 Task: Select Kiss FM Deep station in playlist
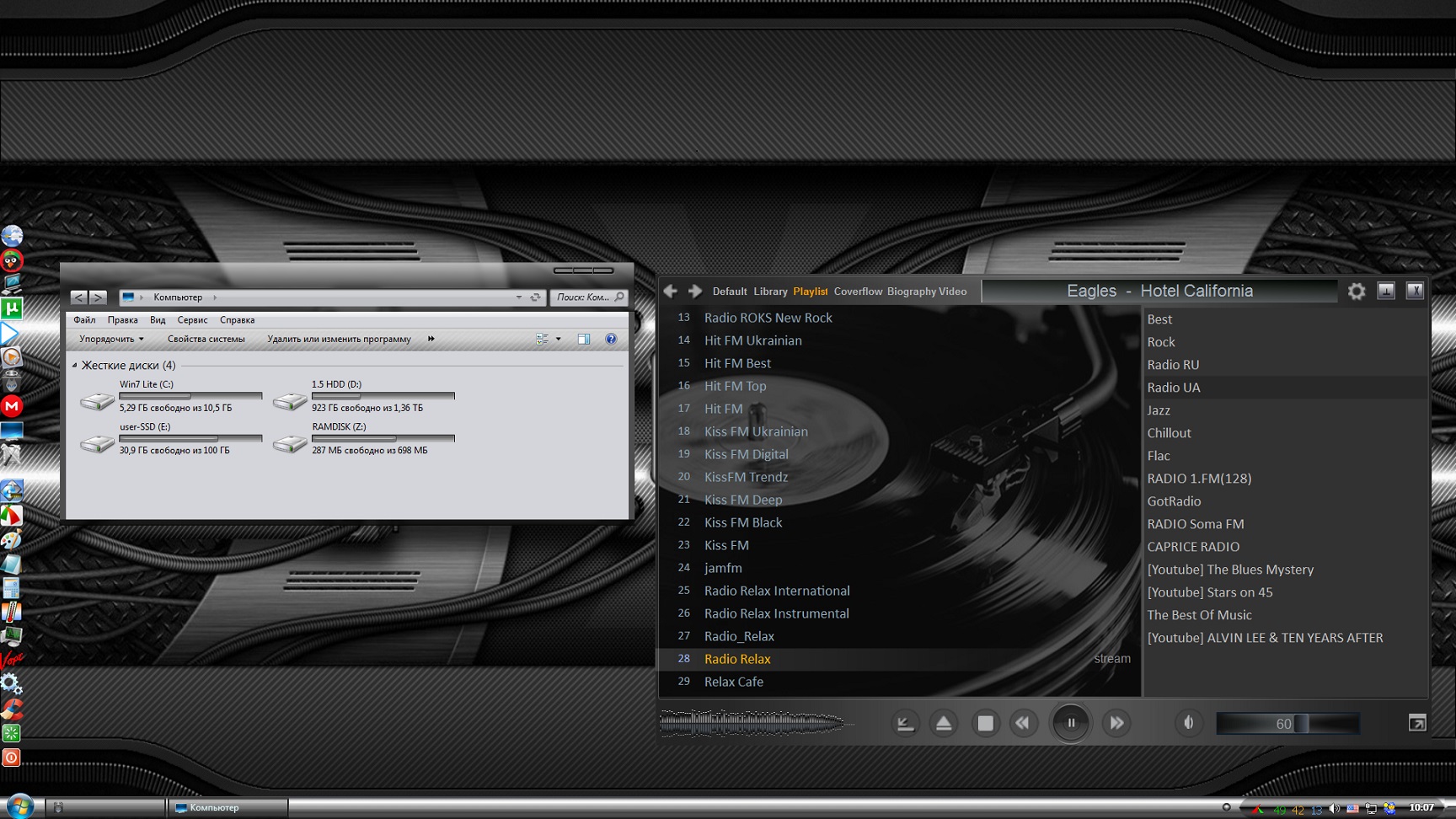(x=743, y=500)
